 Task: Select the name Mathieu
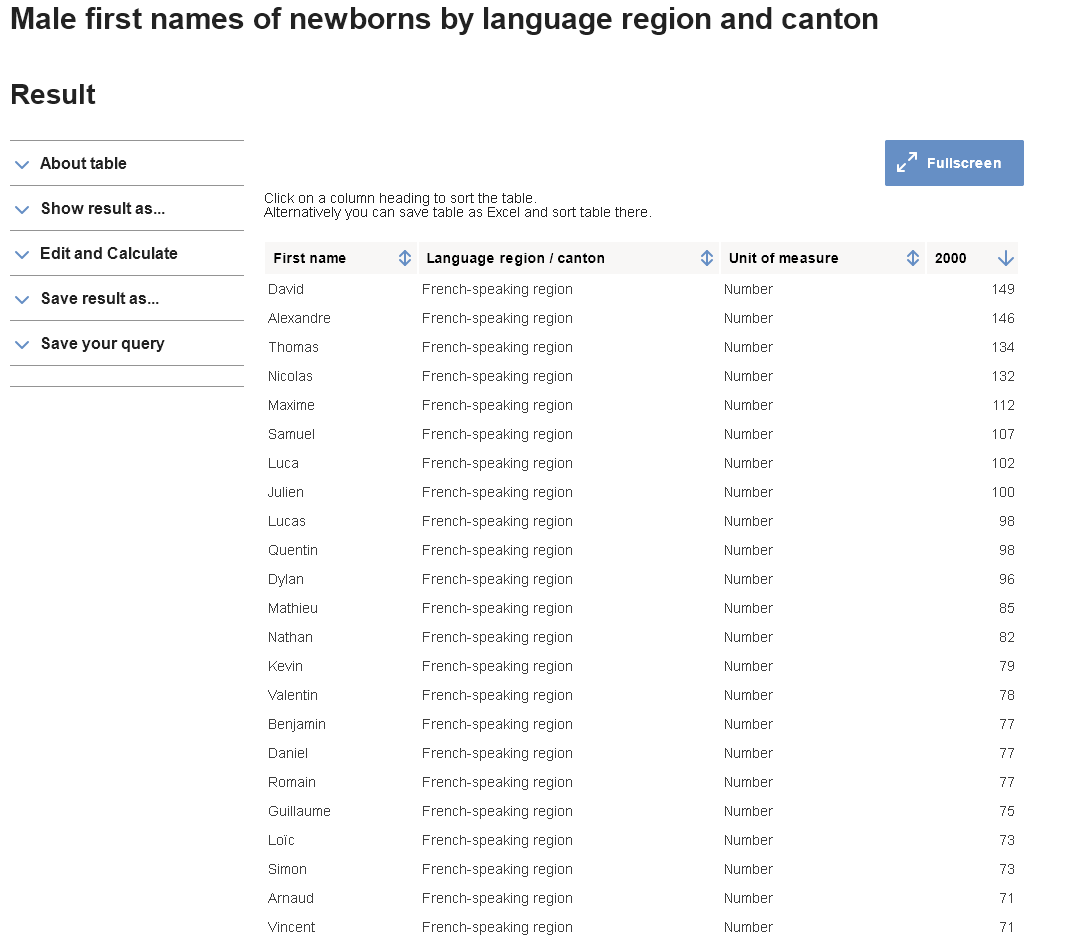coord(293,608)
